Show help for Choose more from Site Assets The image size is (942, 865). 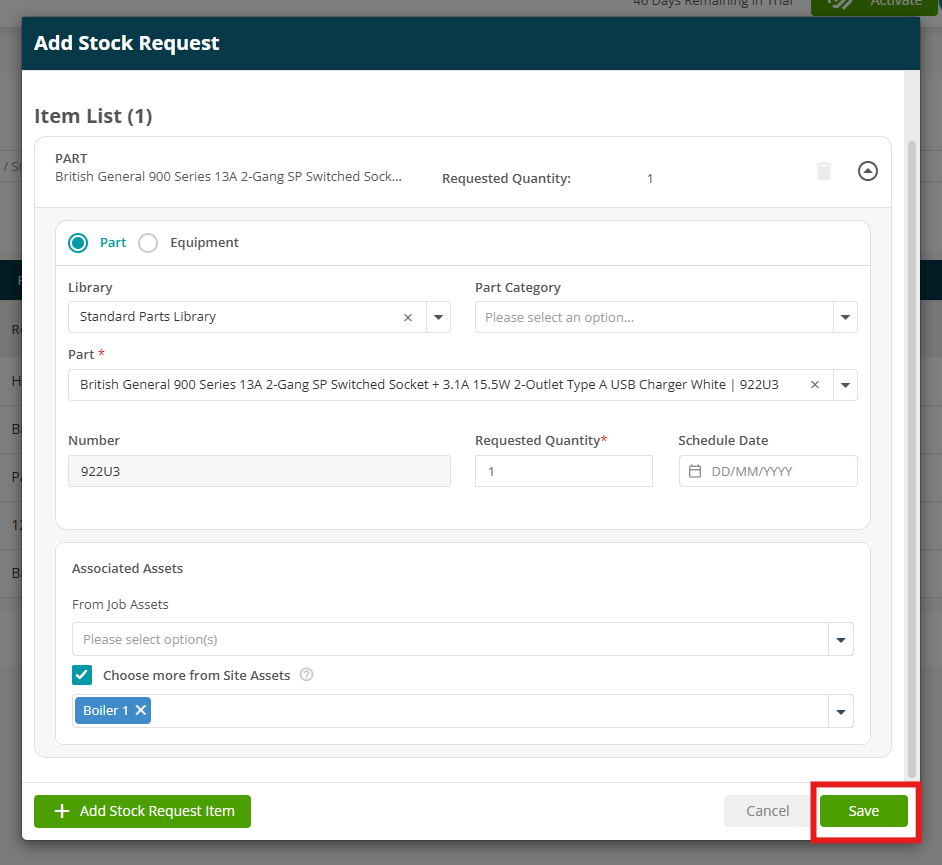(306, 675)
